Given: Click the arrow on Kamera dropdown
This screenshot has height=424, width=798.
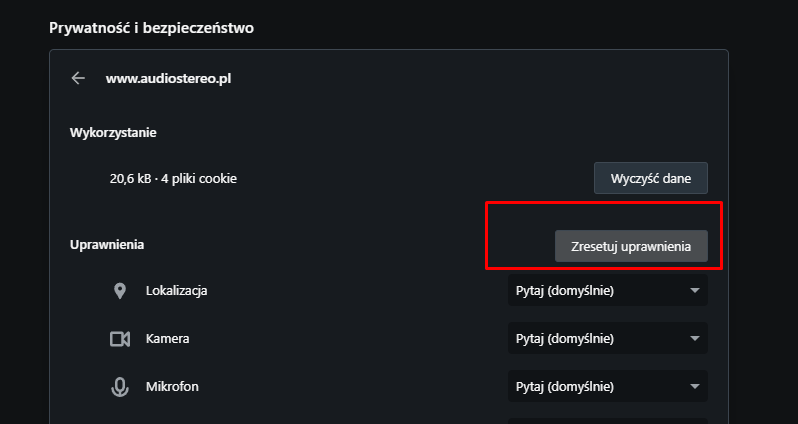Looking at the screenshot, I should click(695, 338).
